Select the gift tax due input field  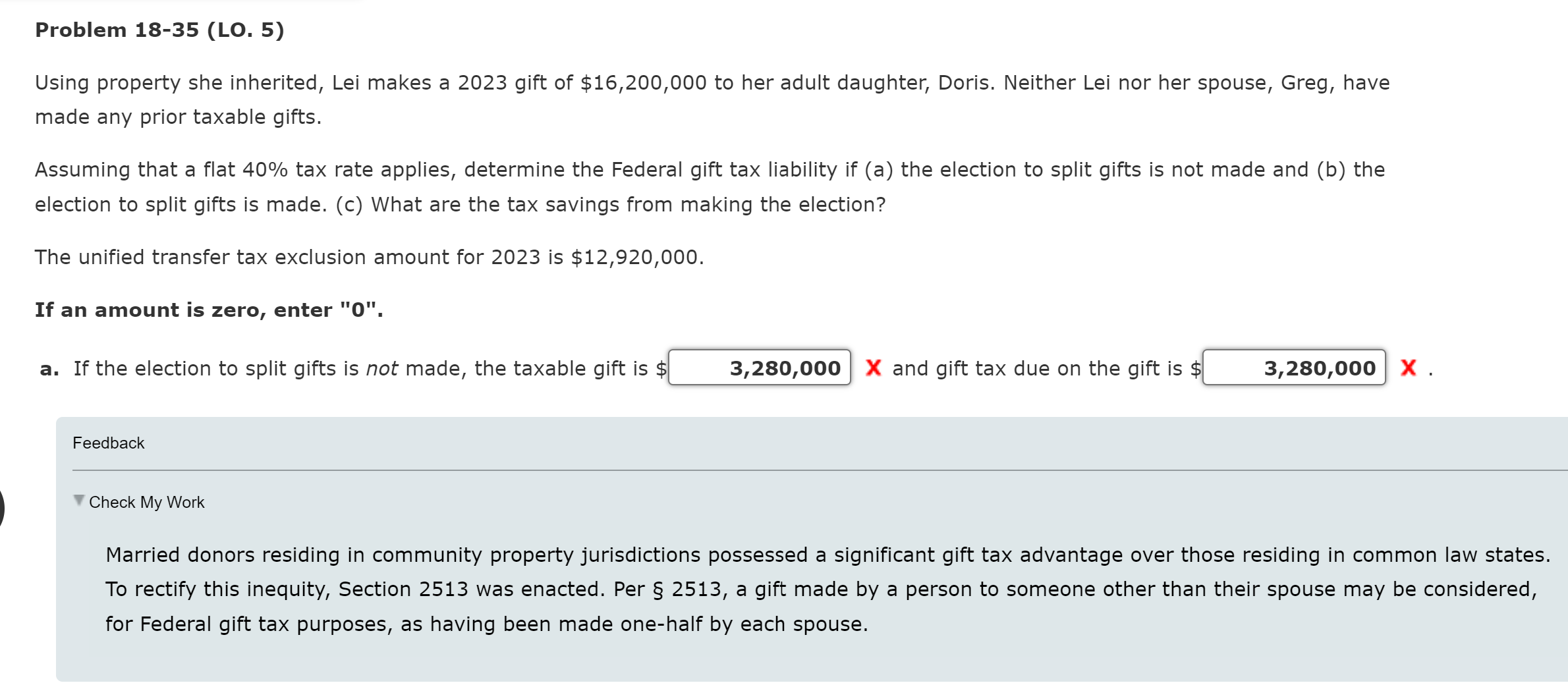pyautogui.click(x=1293, y=368)
